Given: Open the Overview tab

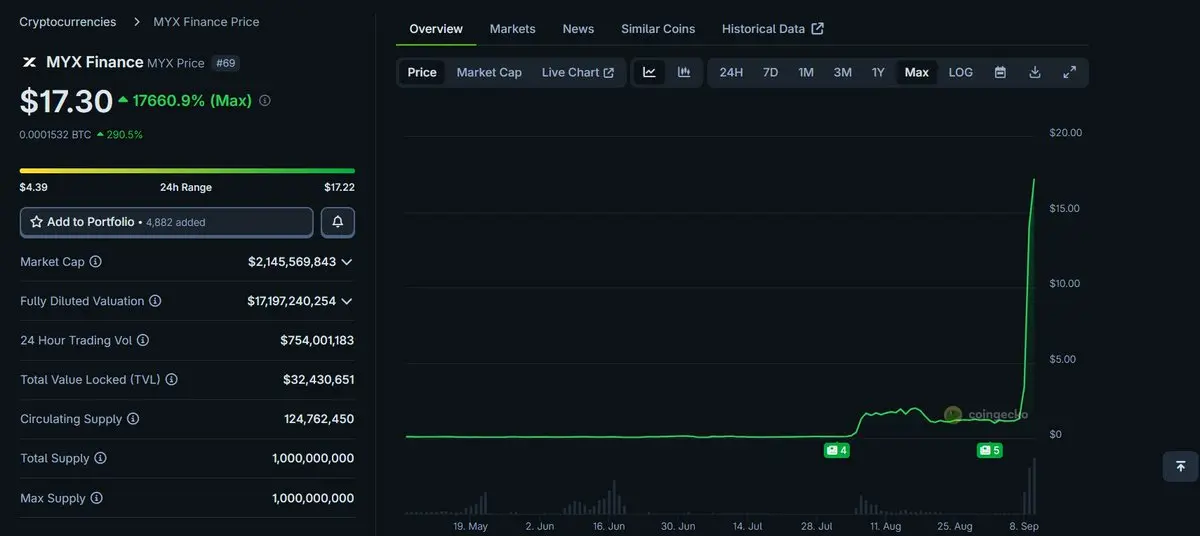Looking at the screenshot, I should point(436,29).
